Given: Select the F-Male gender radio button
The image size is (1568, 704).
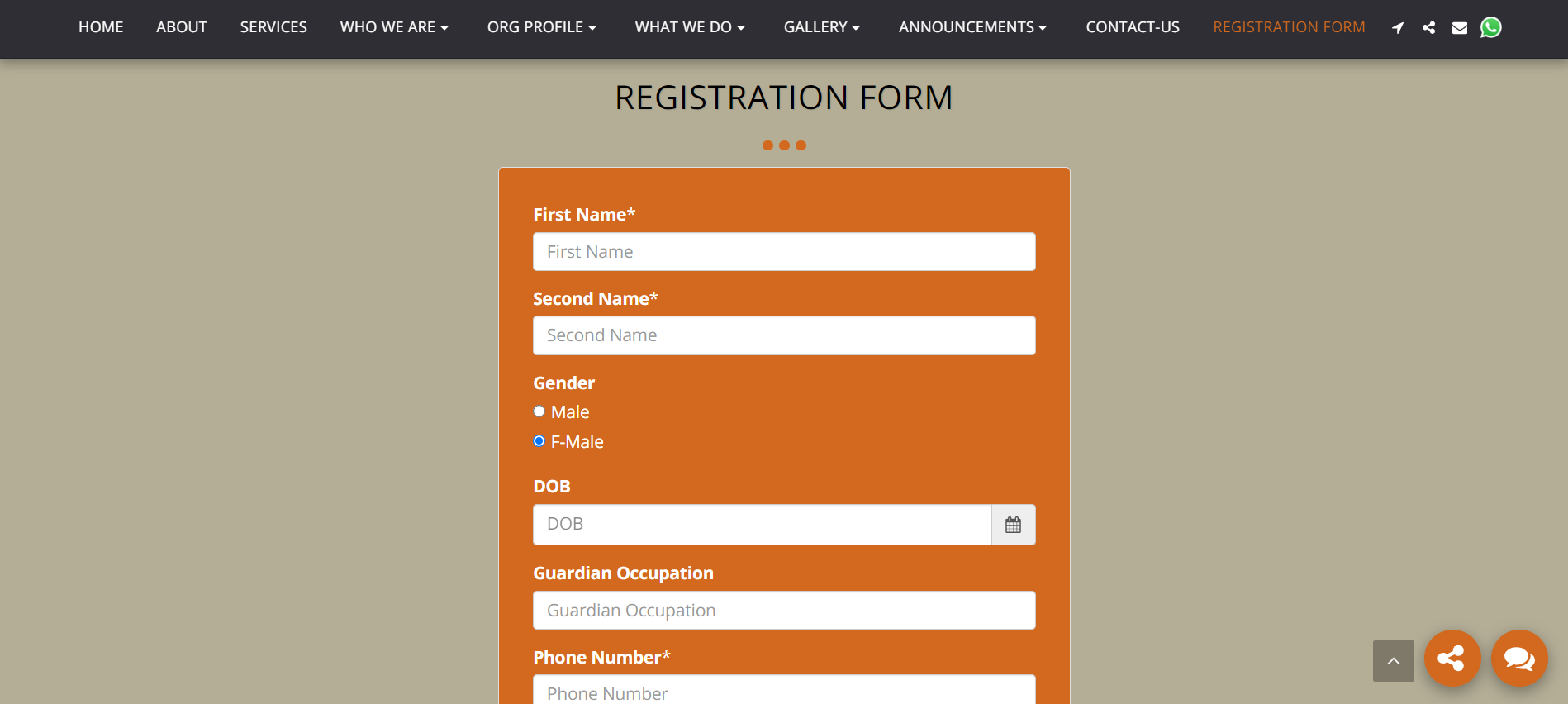Looking at the screenshot, I should (x=539, y=441).
